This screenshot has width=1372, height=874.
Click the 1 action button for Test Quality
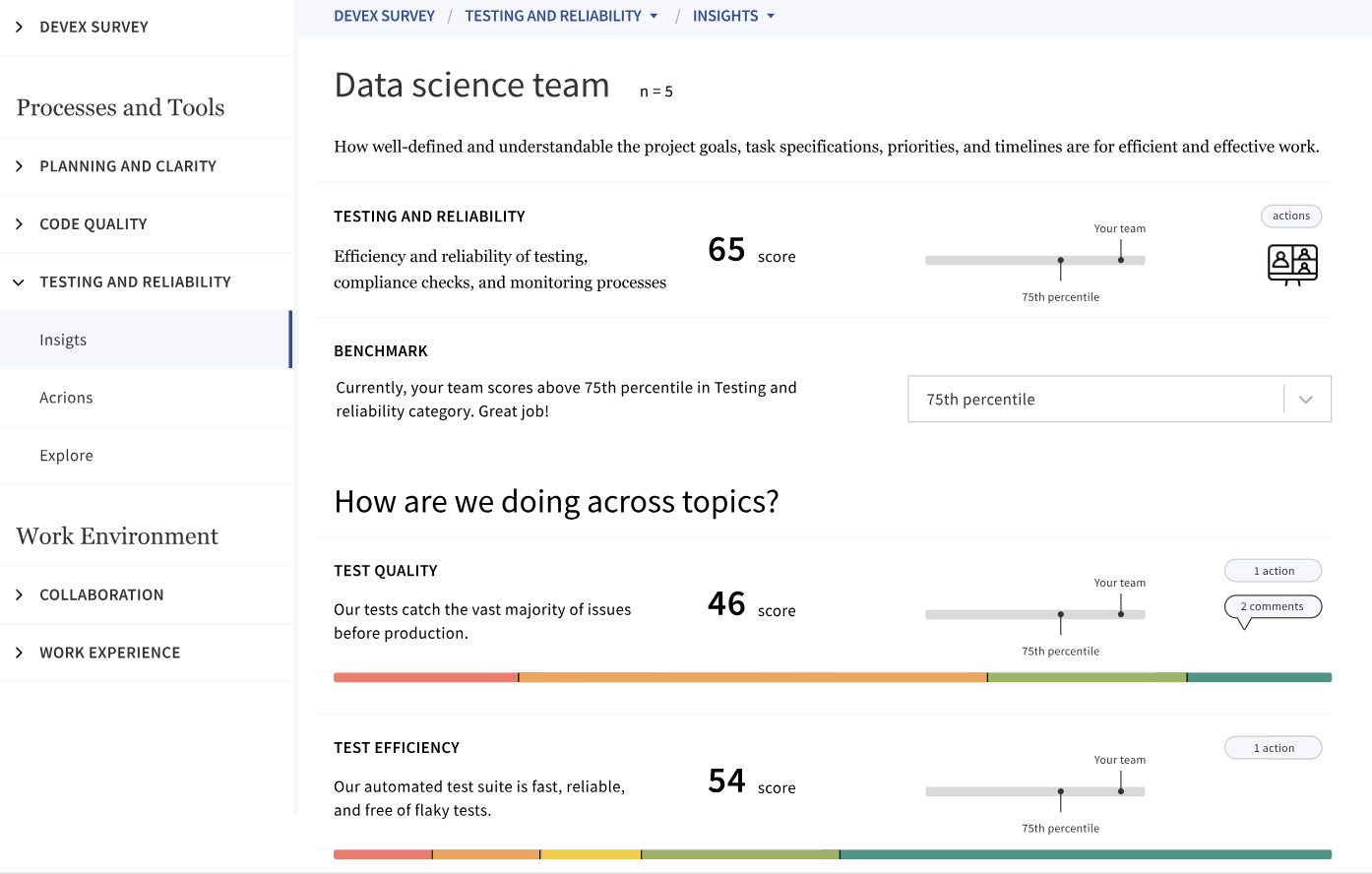tap(1273, 571)
